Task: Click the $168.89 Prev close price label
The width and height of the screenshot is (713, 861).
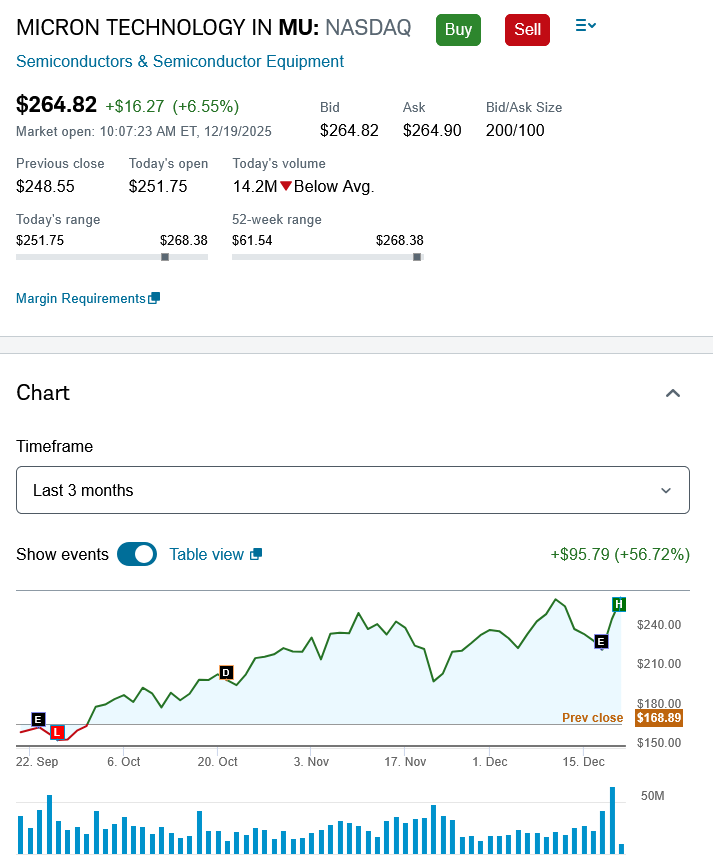Action: pos(659,718)
